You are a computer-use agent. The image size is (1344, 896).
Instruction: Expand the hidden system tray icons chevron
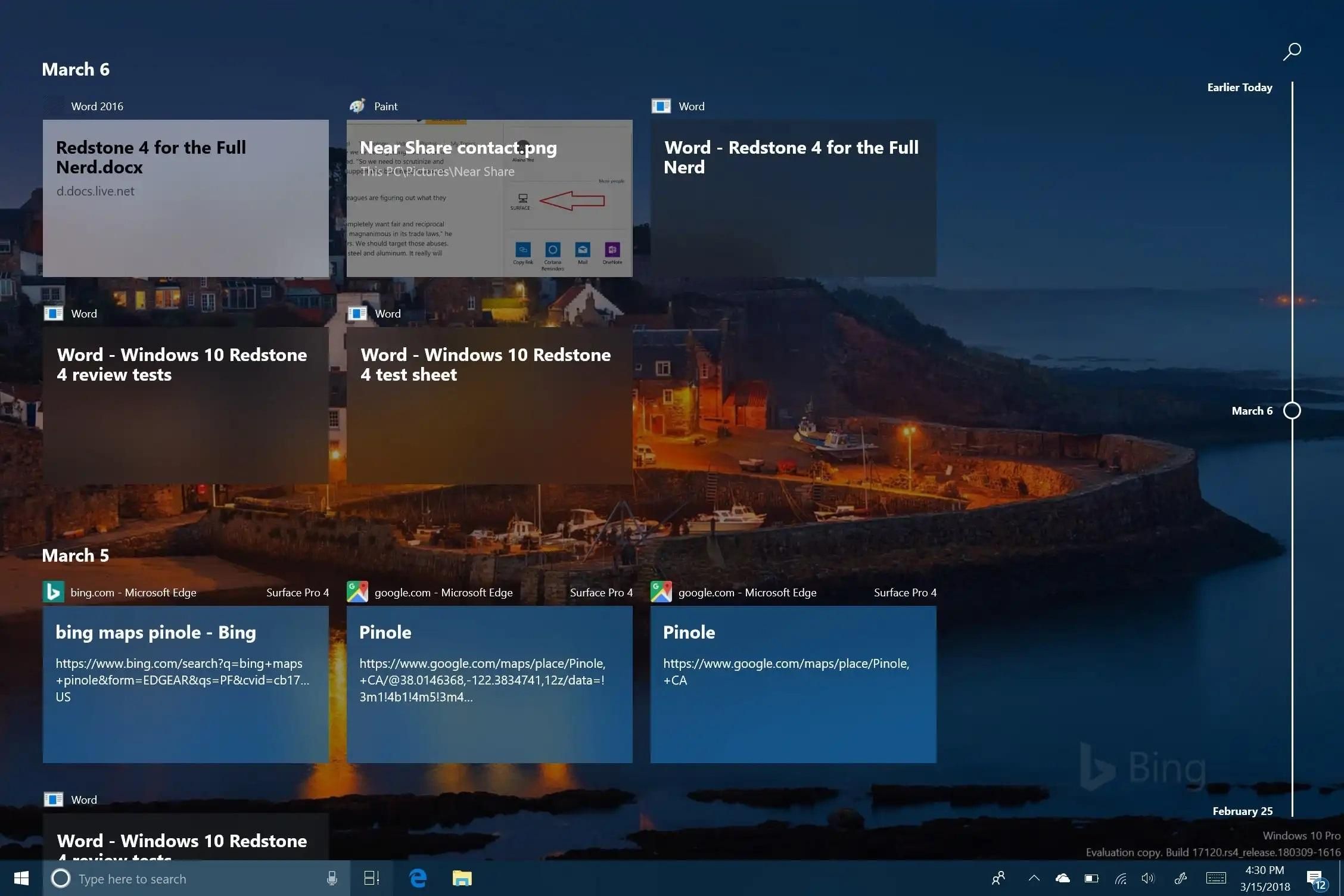pyautogui.click(x=1034, y=878)
